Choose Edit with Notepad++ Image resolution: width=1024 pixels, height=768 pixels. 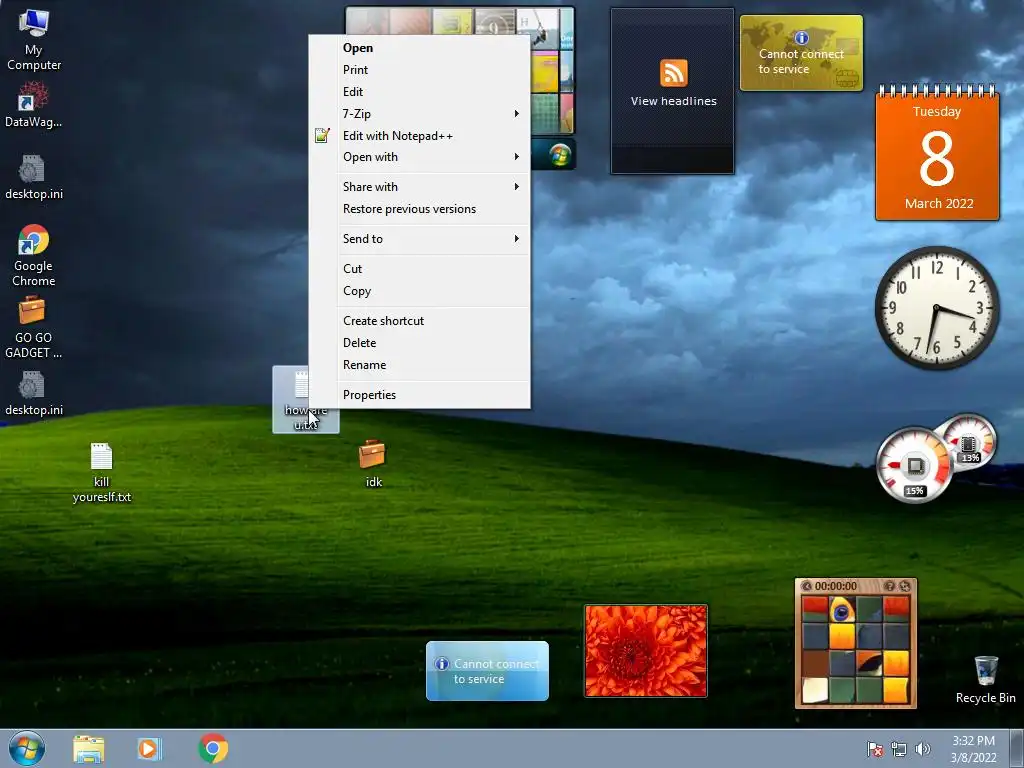420,136
